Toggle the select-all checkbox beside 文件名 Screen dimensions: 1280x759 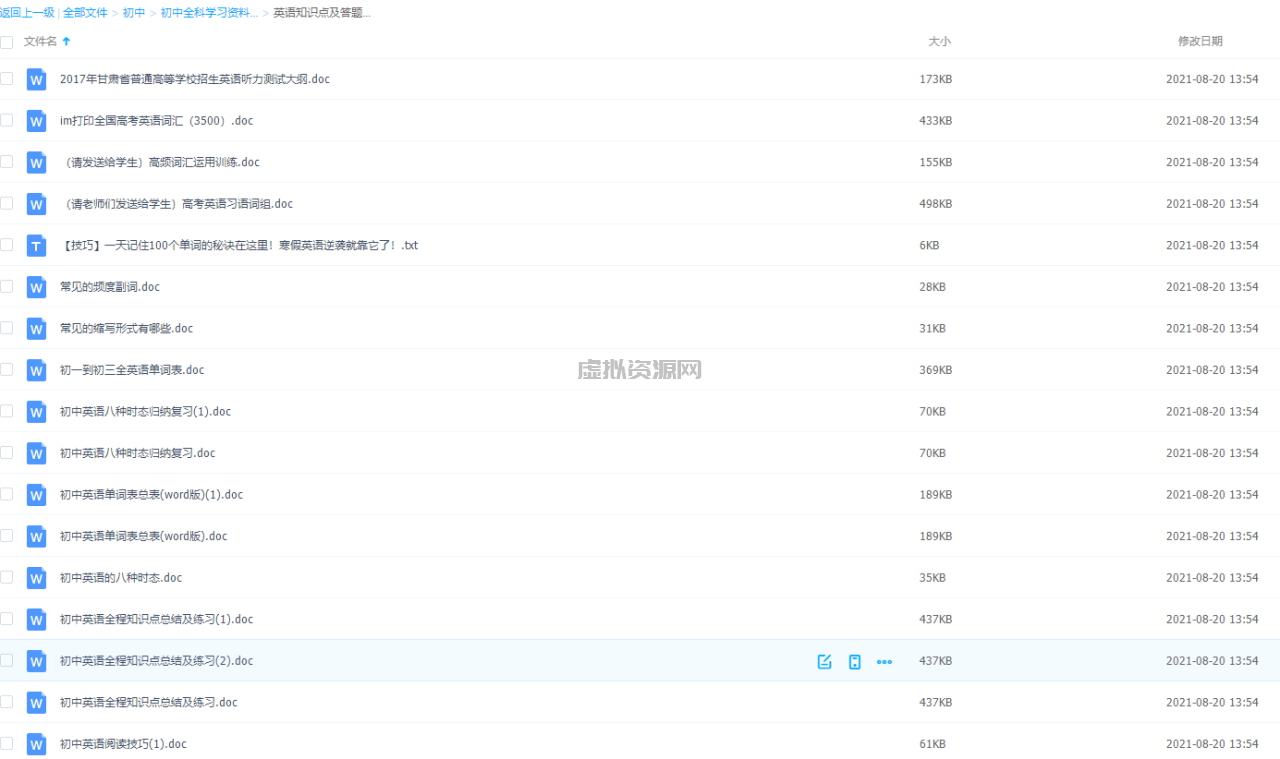[x=6, y=42]
